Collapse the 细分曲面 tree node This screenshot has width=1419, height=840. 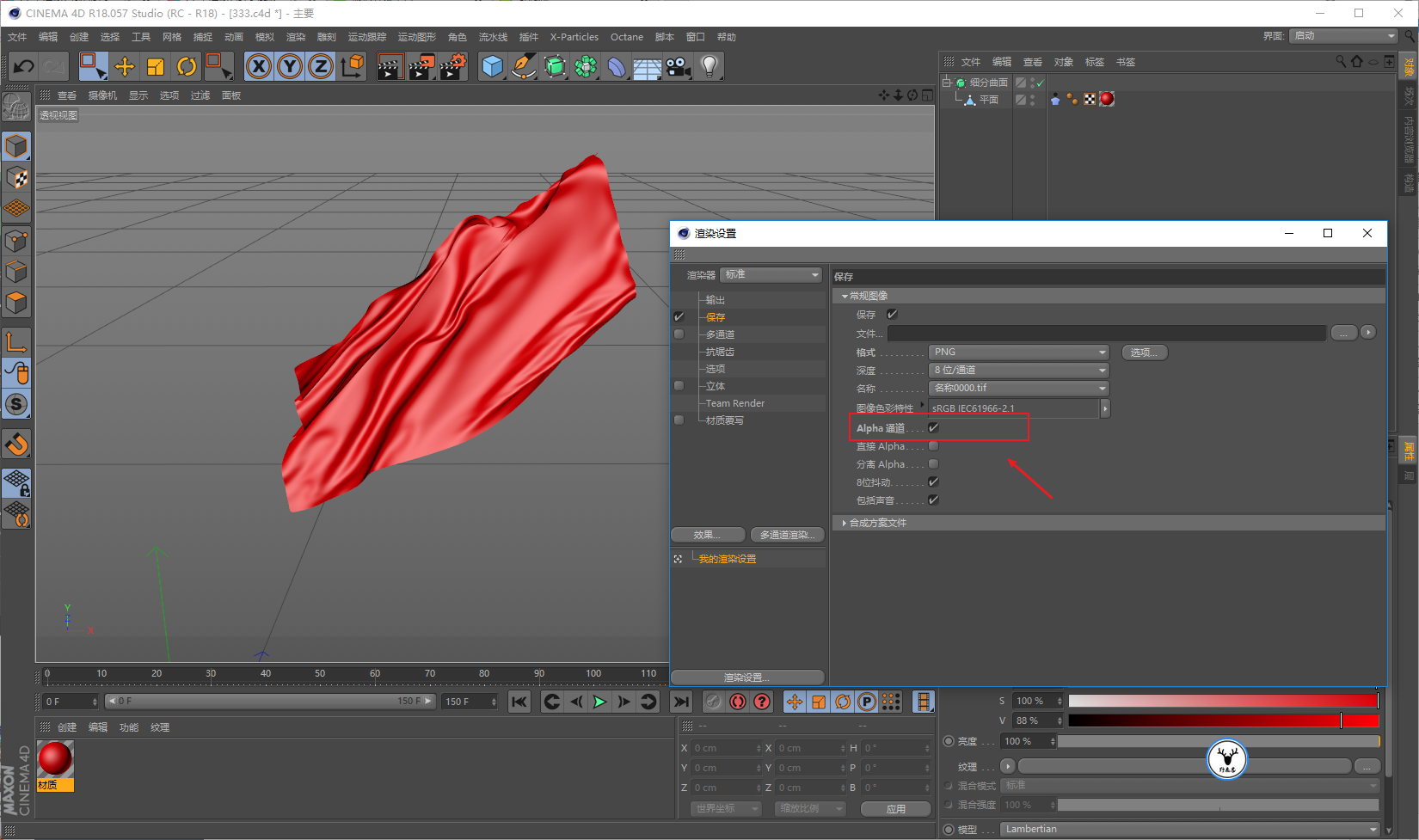(x=947, y=83)
